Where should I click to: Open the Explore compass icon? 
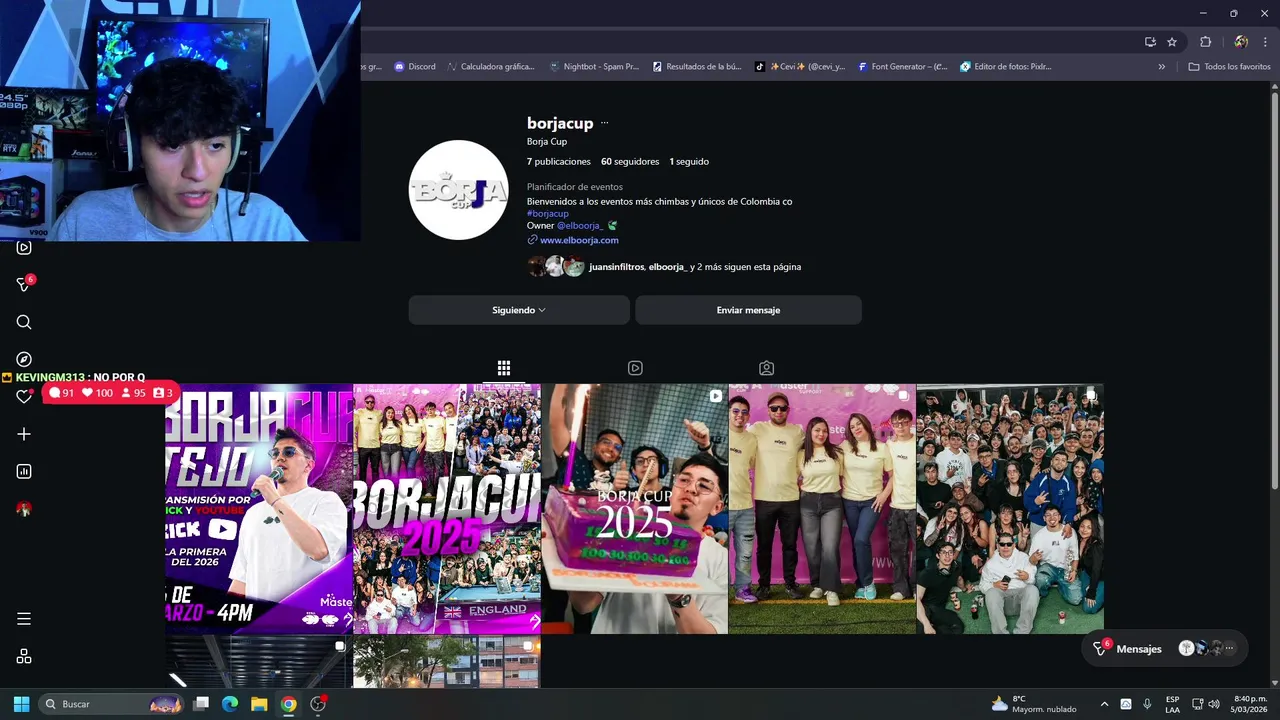tap(24, 359)
